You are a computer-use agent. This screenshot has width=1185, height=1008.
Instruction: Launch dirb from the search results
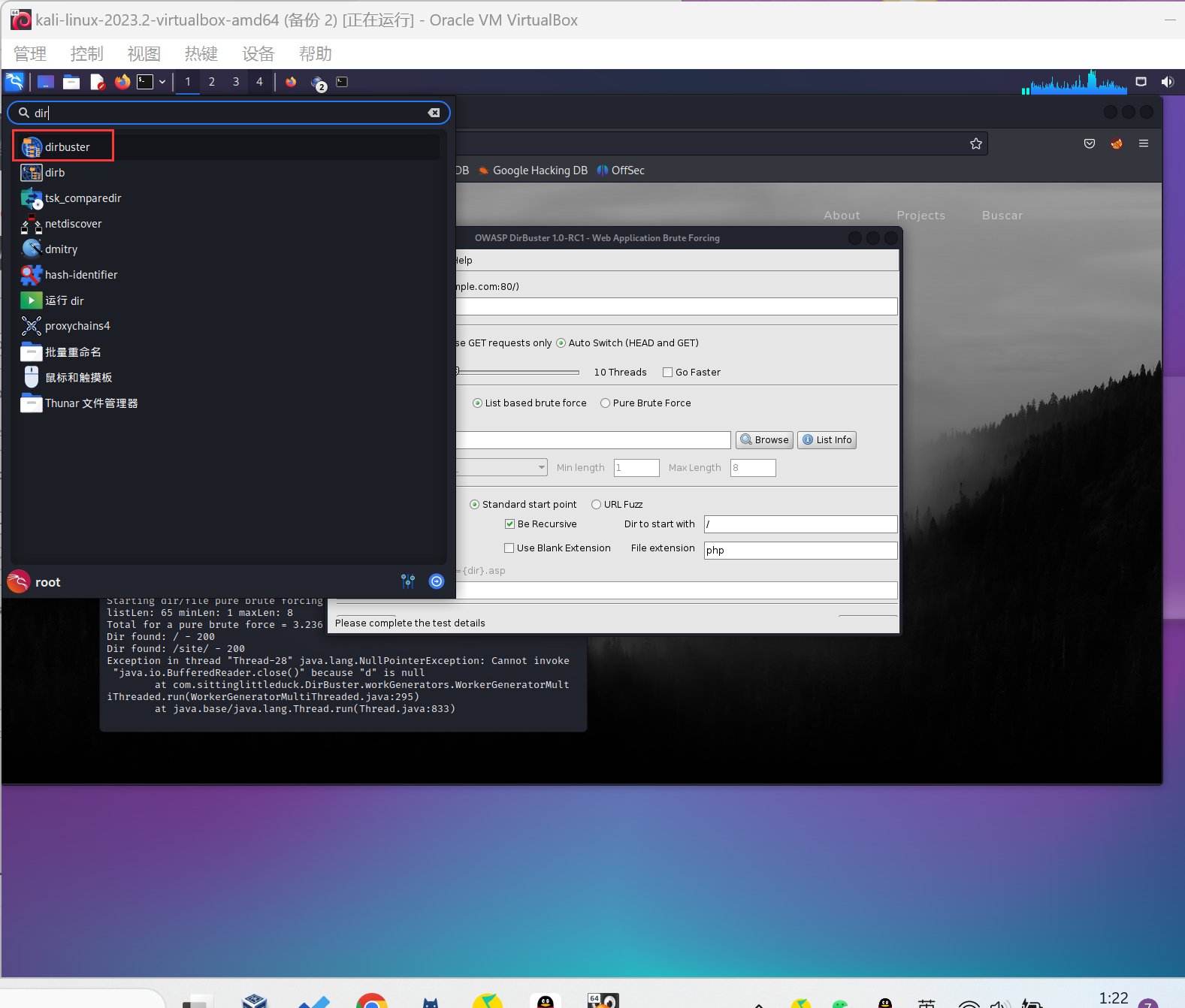pos(229,173)
